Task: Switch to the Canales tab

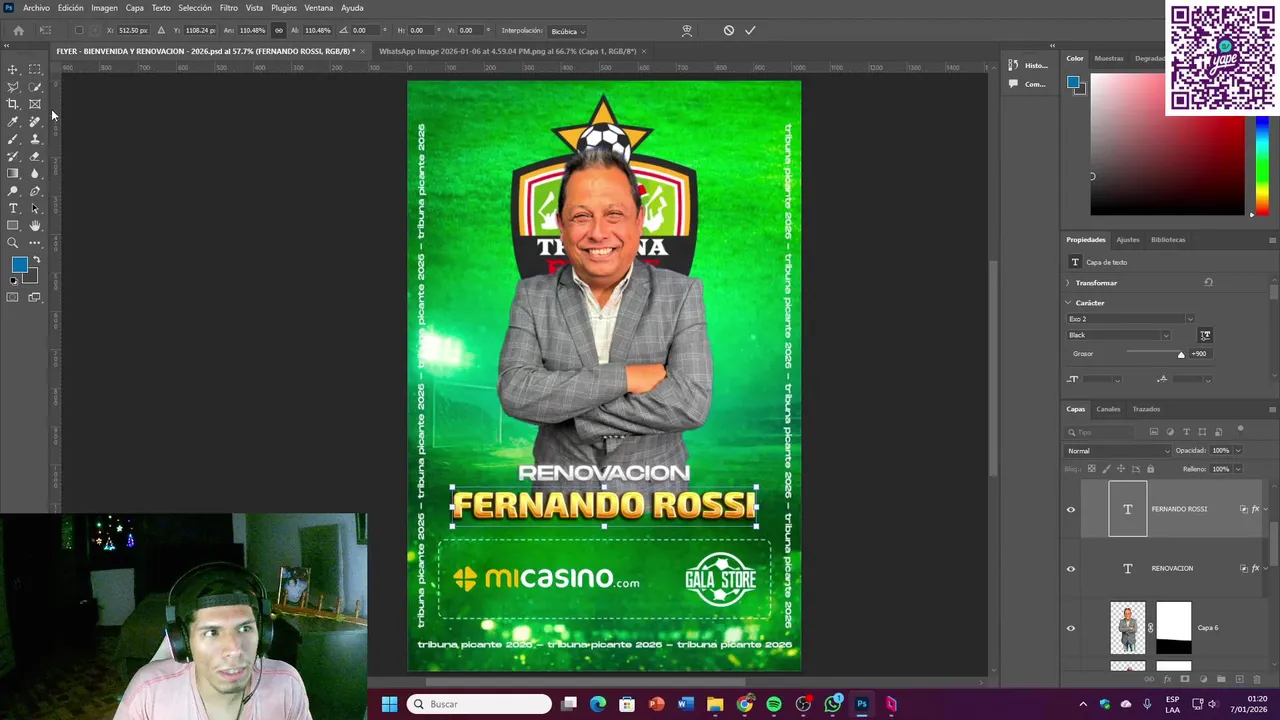Action: pyautogui.click(x=1108, y=409)
